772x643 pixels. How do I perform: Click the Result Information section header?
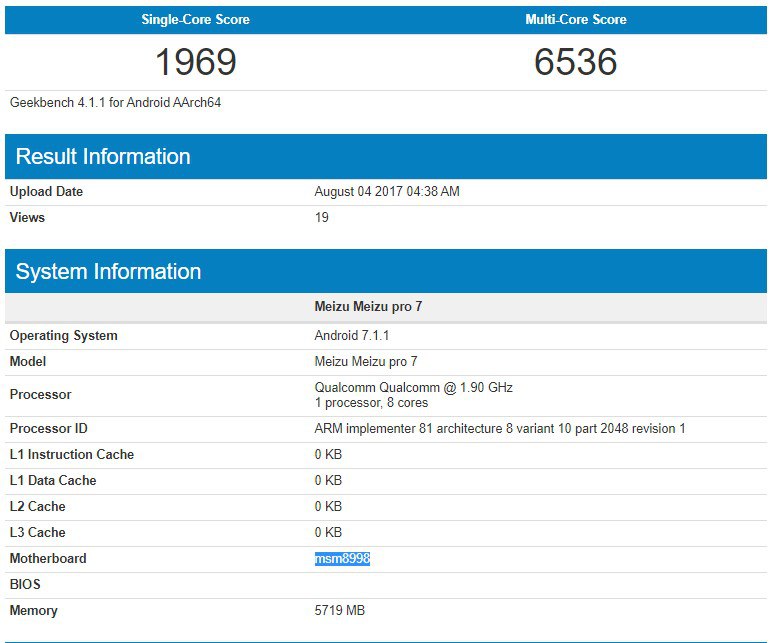(386, 157)
